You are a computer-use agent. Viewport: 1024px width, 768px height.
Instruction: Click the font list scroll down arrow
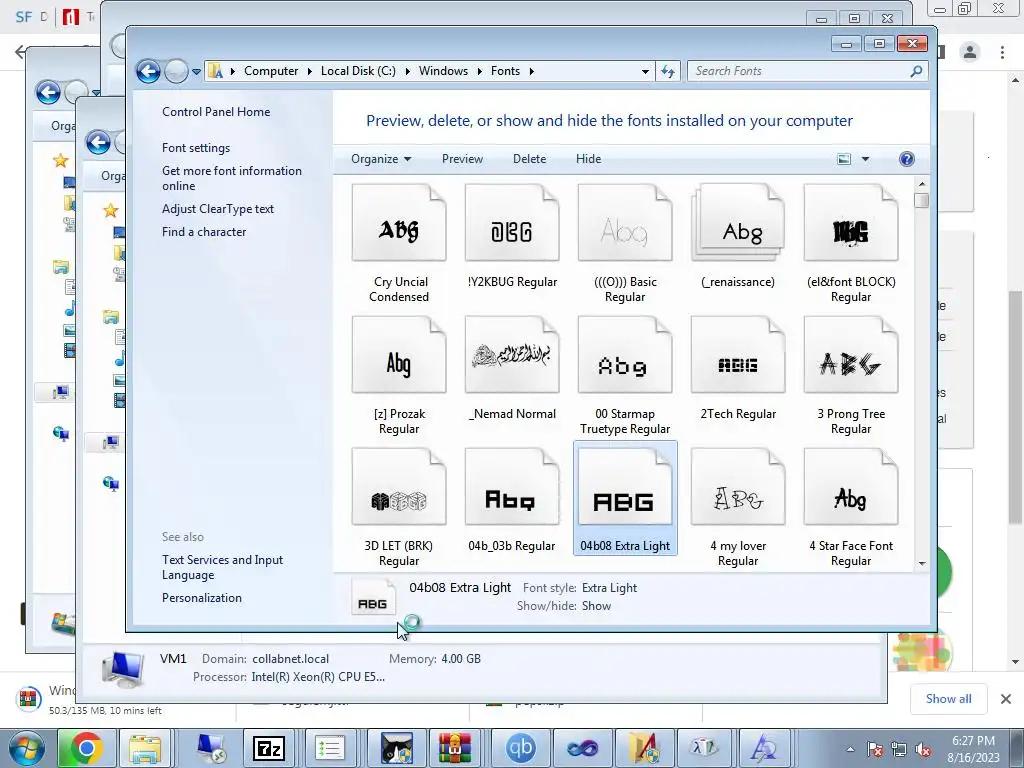pyautogui.click(x=921, y=563)
